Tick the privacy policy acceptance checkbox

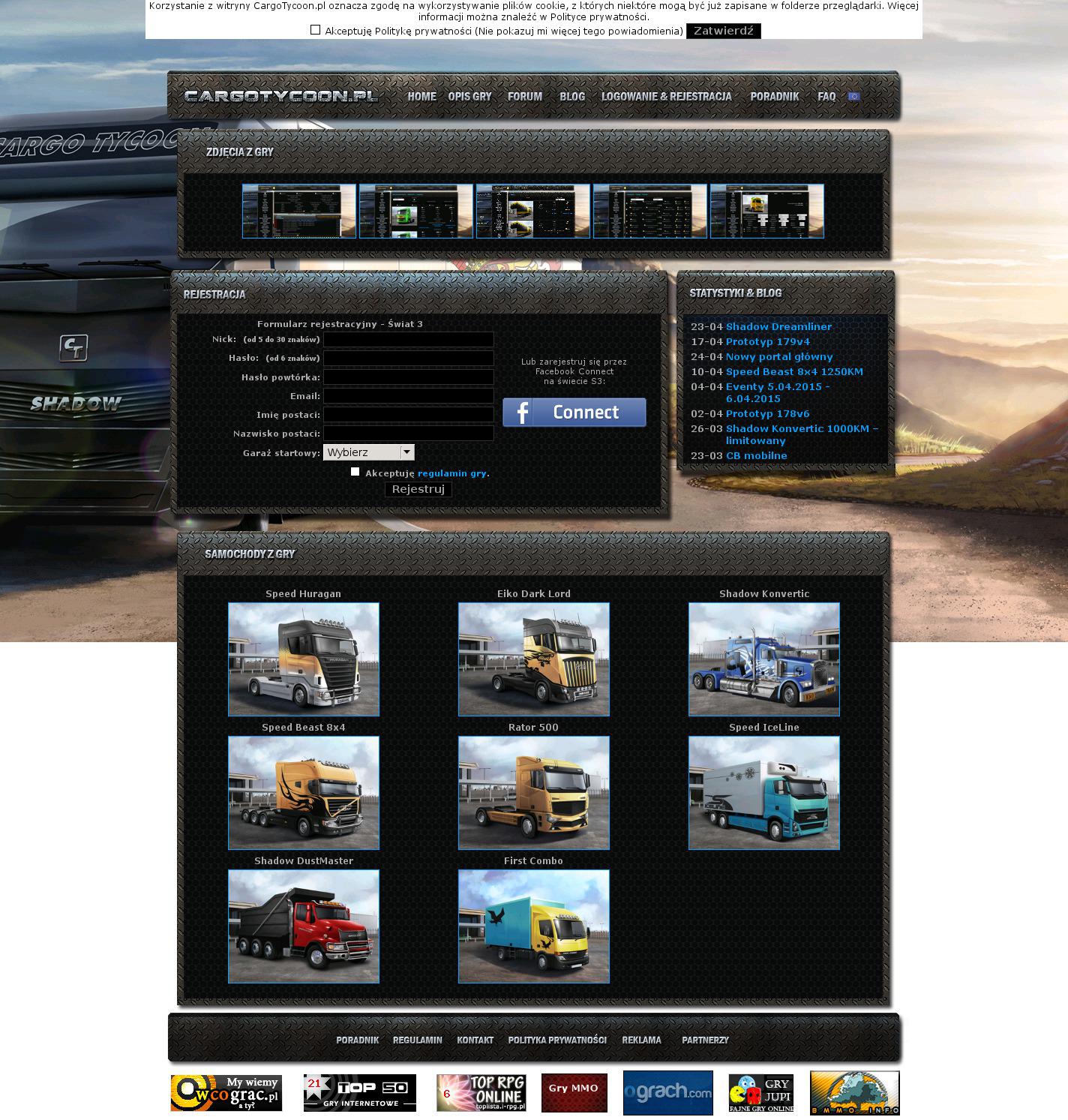(315, 30)
